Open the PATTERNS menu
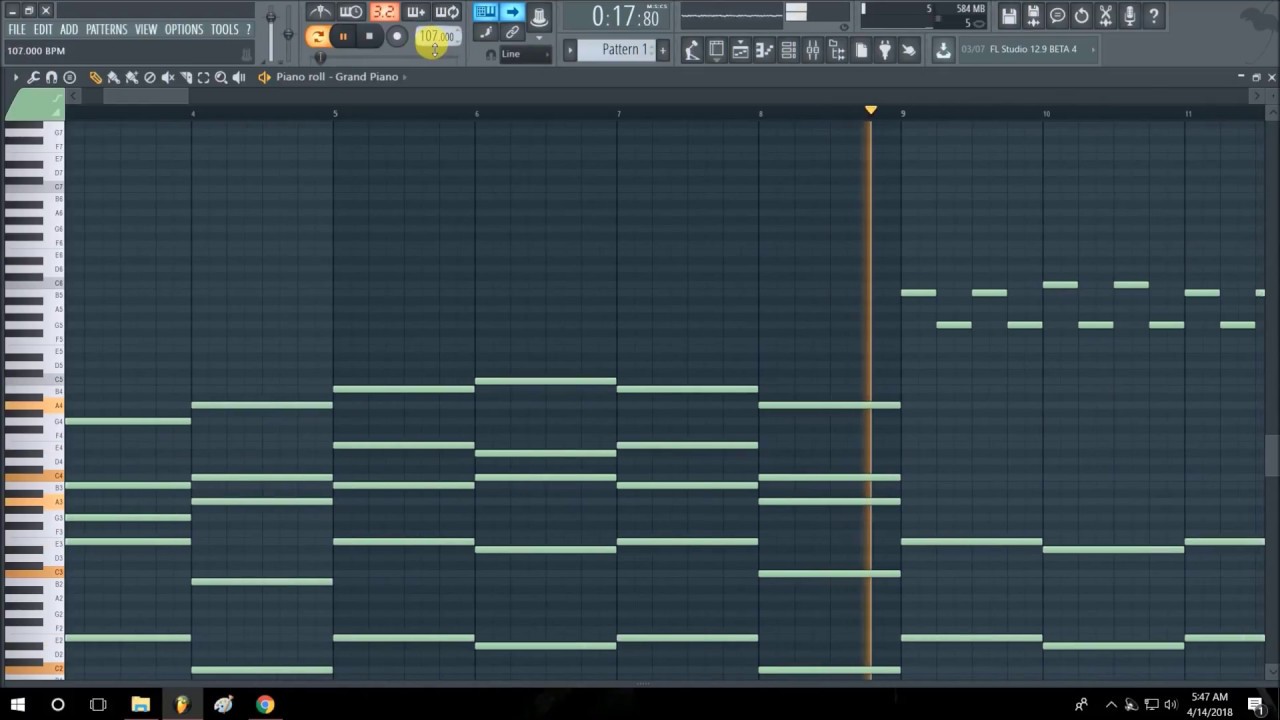1280x720 pixels. point(106,29)
